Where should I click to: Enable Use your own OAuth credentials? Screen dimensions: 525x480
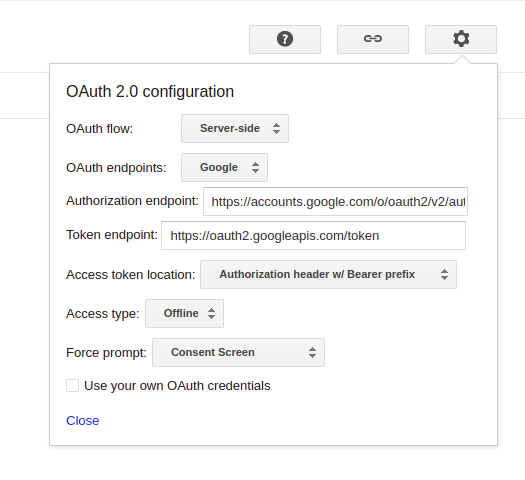72,385
